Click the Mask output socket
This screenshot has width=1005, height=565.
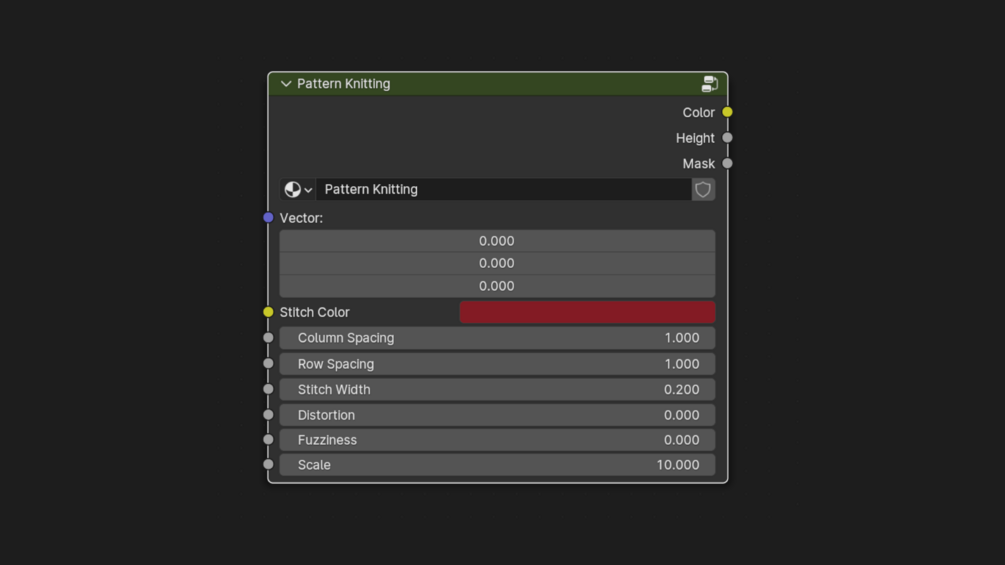[727, 163]
